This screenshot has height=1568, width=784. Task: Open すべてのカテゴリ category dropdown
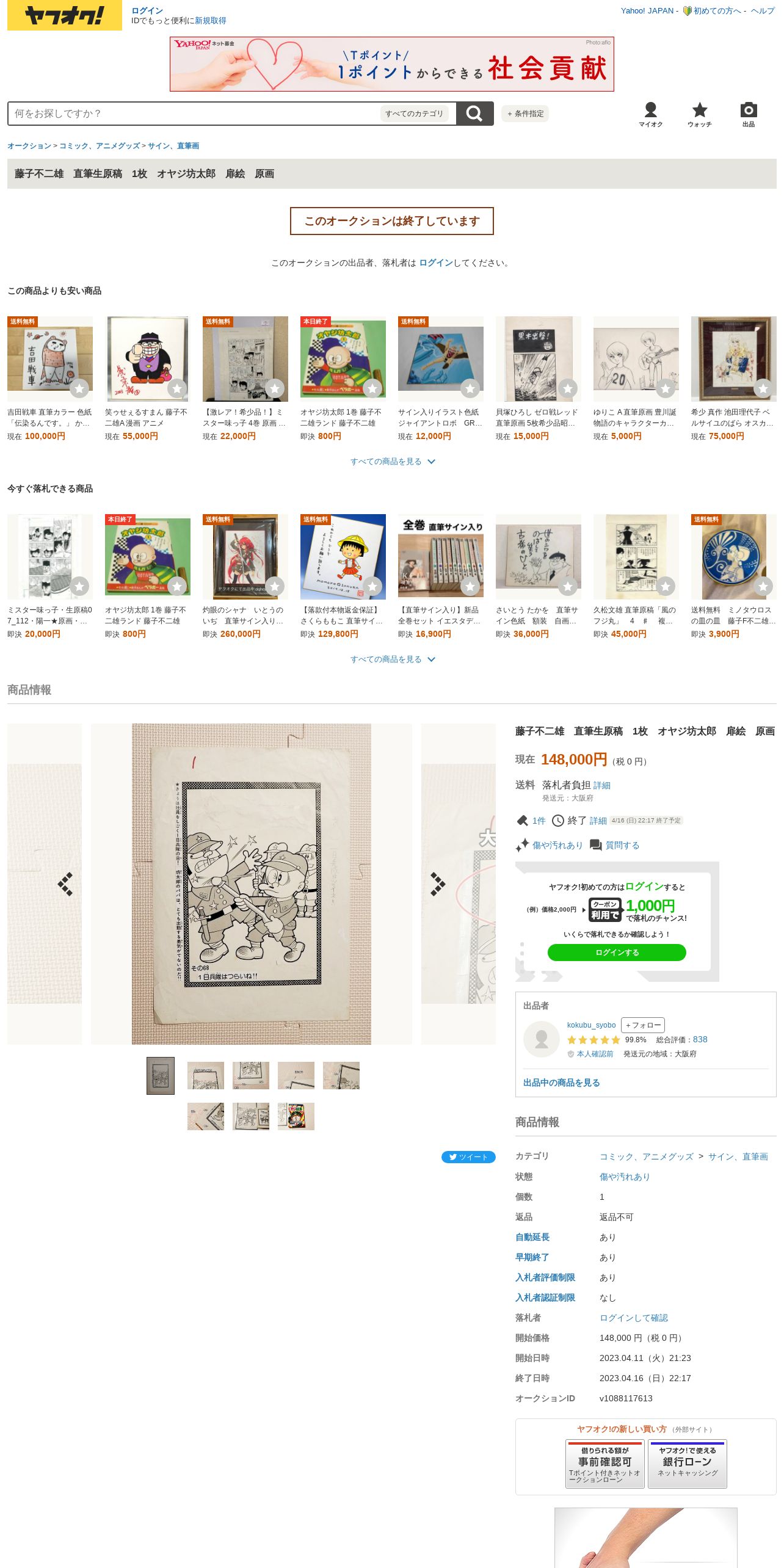coord(415,114)
